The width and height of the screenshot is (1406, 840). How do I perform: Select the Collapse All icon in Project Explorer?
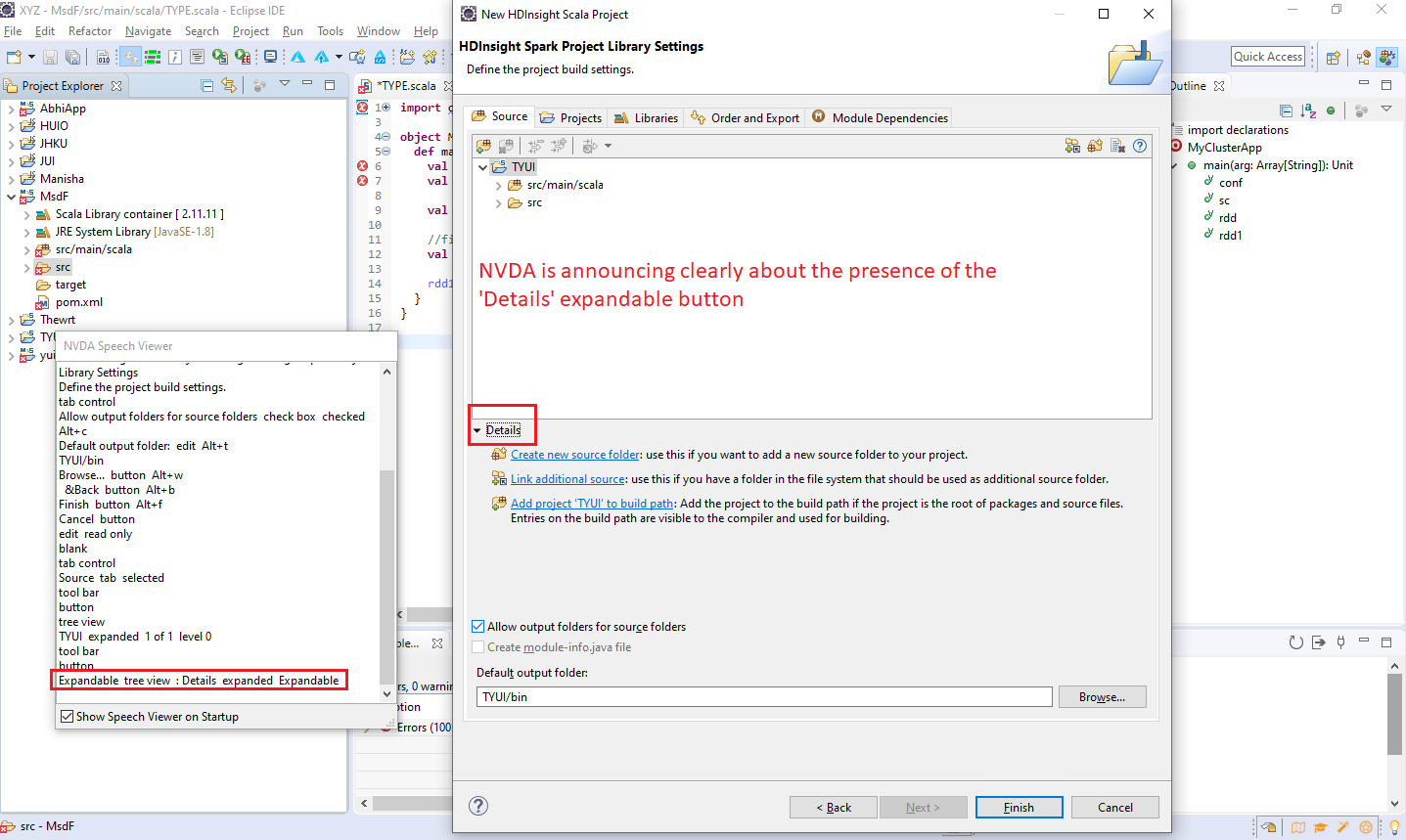pos(206,85)
